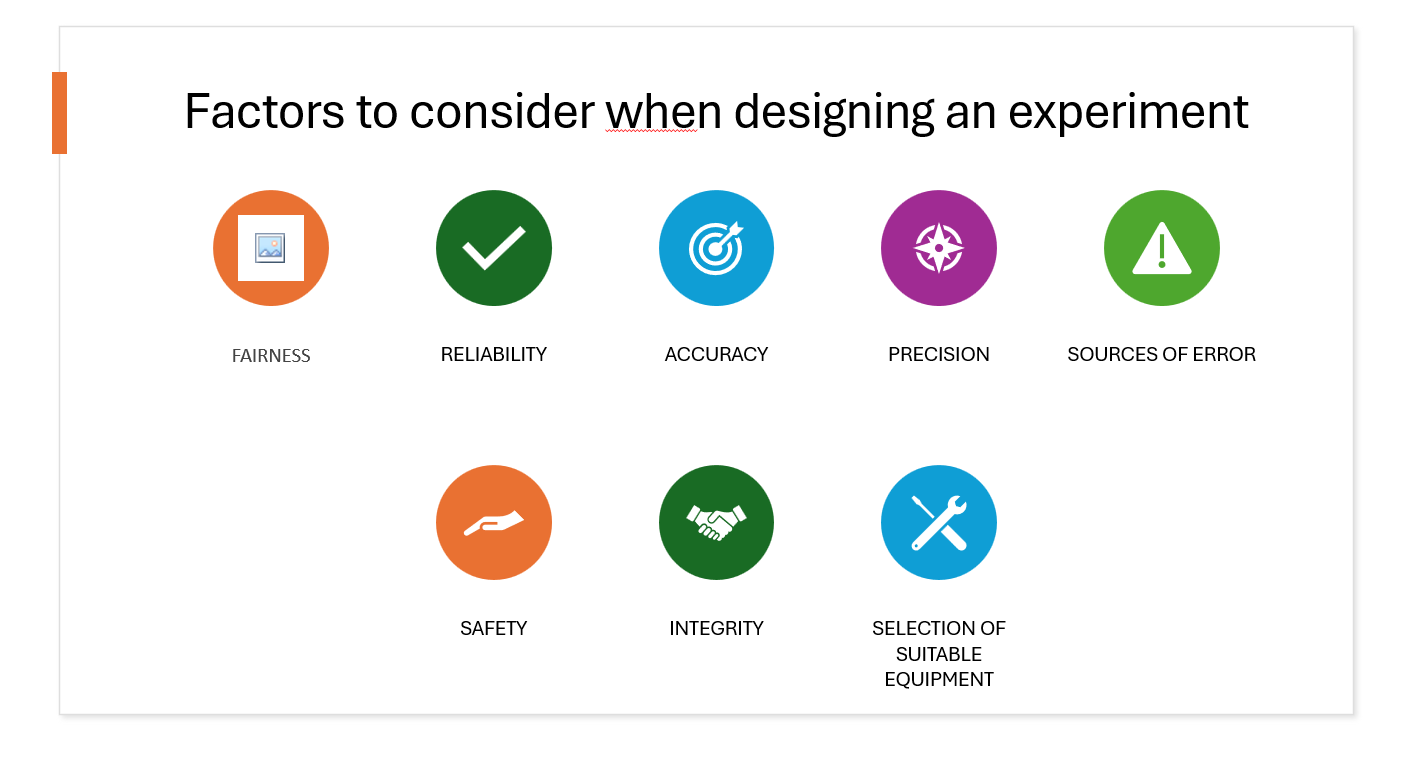Select the SOURCES OF ERROR label
1404x784 pixels.
1162,354
